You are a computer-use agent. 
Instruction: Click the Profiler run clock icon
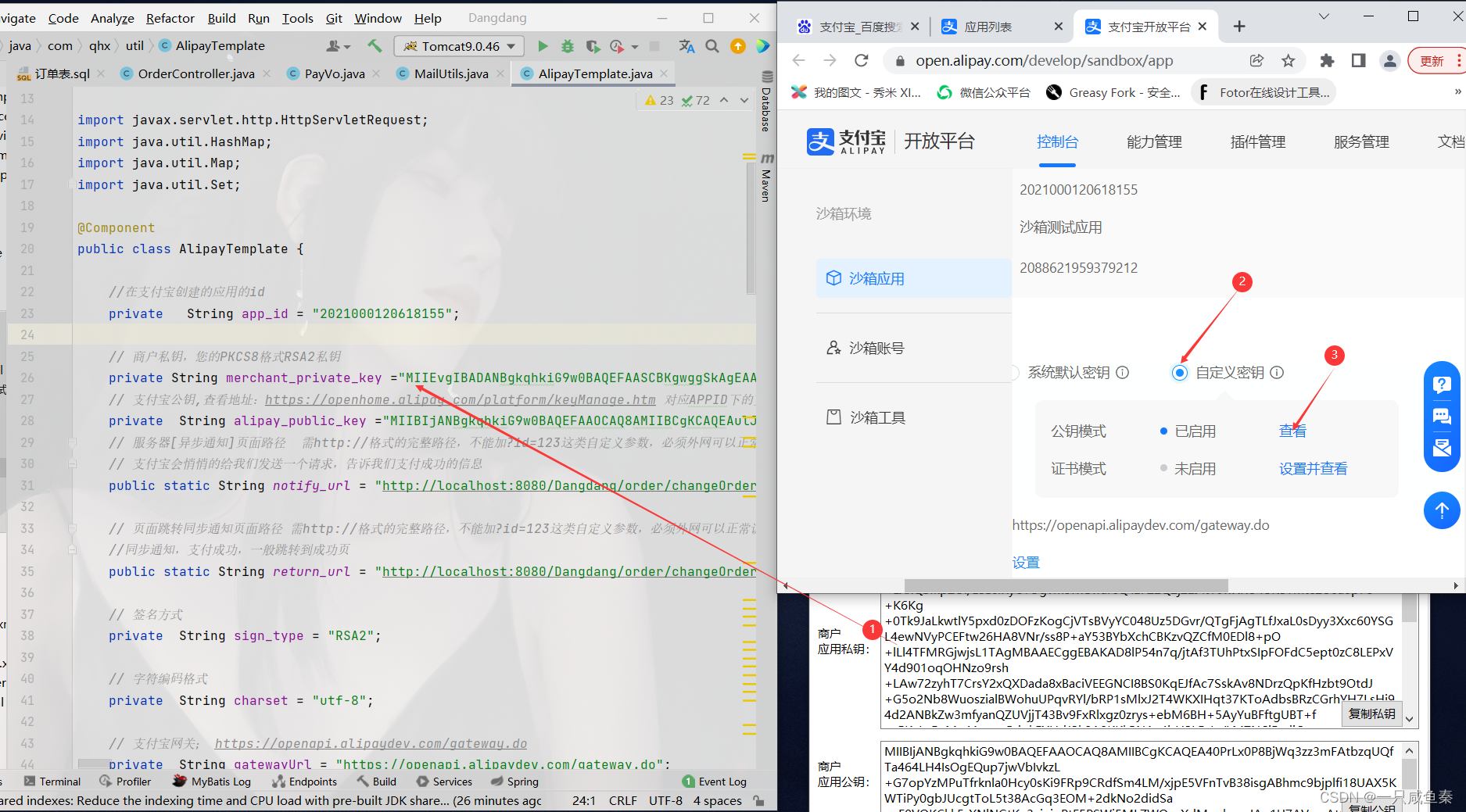(x=617, y=46)
